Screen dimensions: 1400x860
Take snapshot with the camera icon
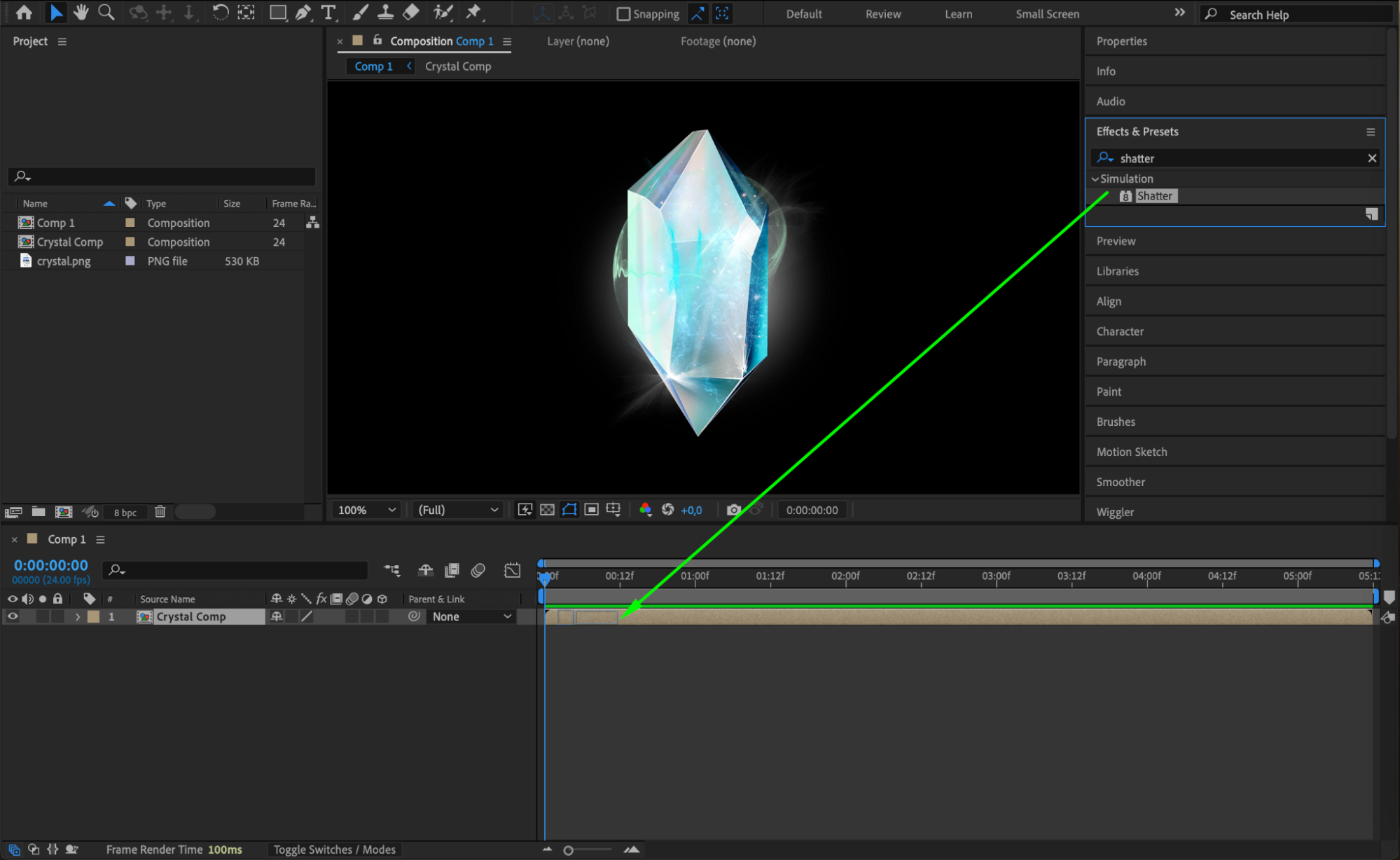[x=733, y=510]
